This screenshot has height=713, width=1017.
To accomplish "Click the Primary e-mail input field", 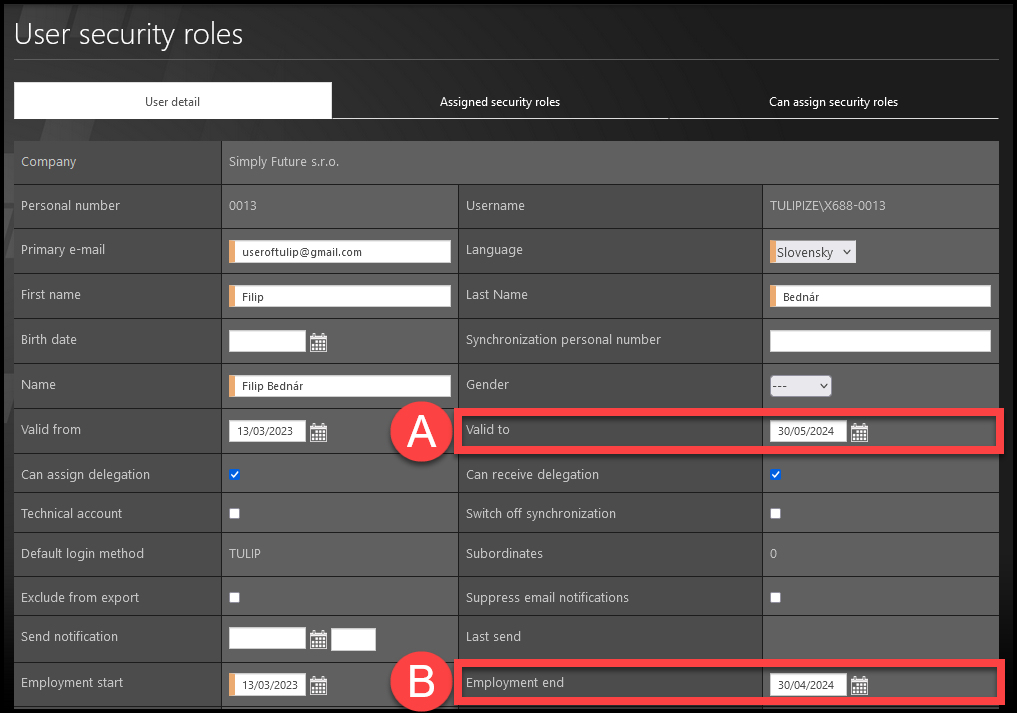I will pyautogui.click(x=342, y=252).
